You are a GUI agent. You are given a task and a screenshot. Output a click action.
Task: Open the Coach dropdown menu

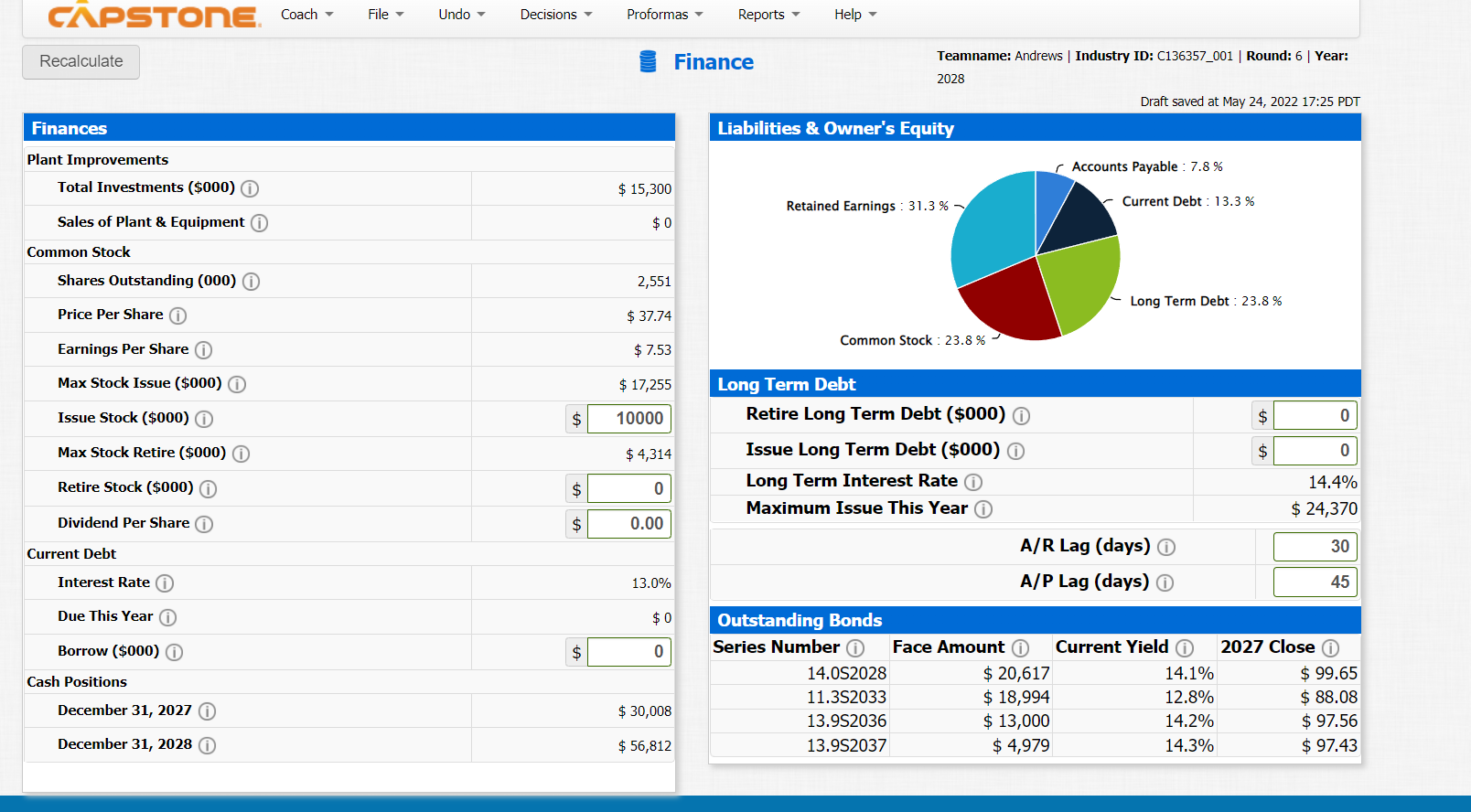pyautogui.click(x=307, y=15)
